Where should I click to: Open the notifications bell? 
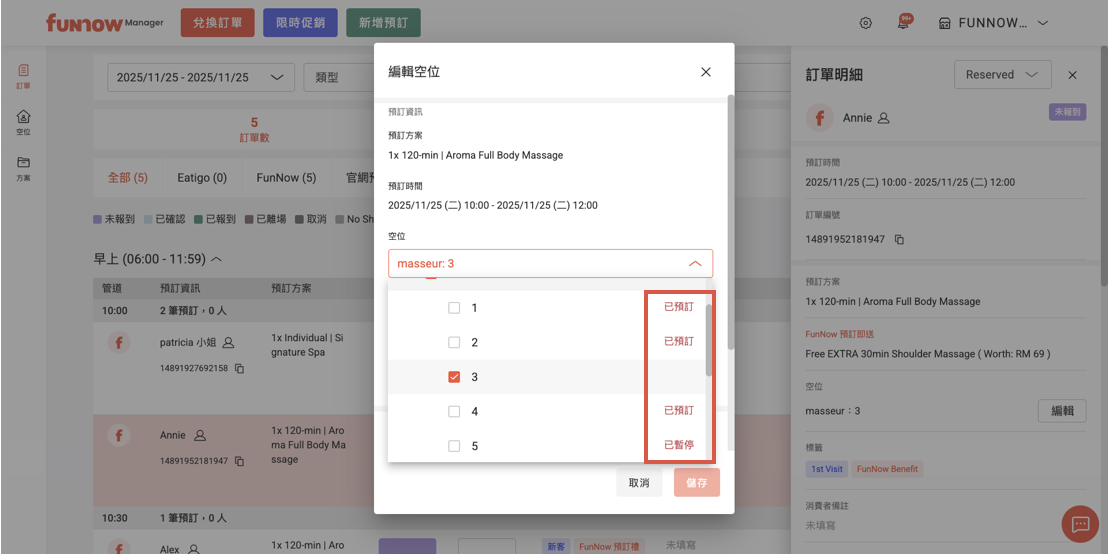903,23
